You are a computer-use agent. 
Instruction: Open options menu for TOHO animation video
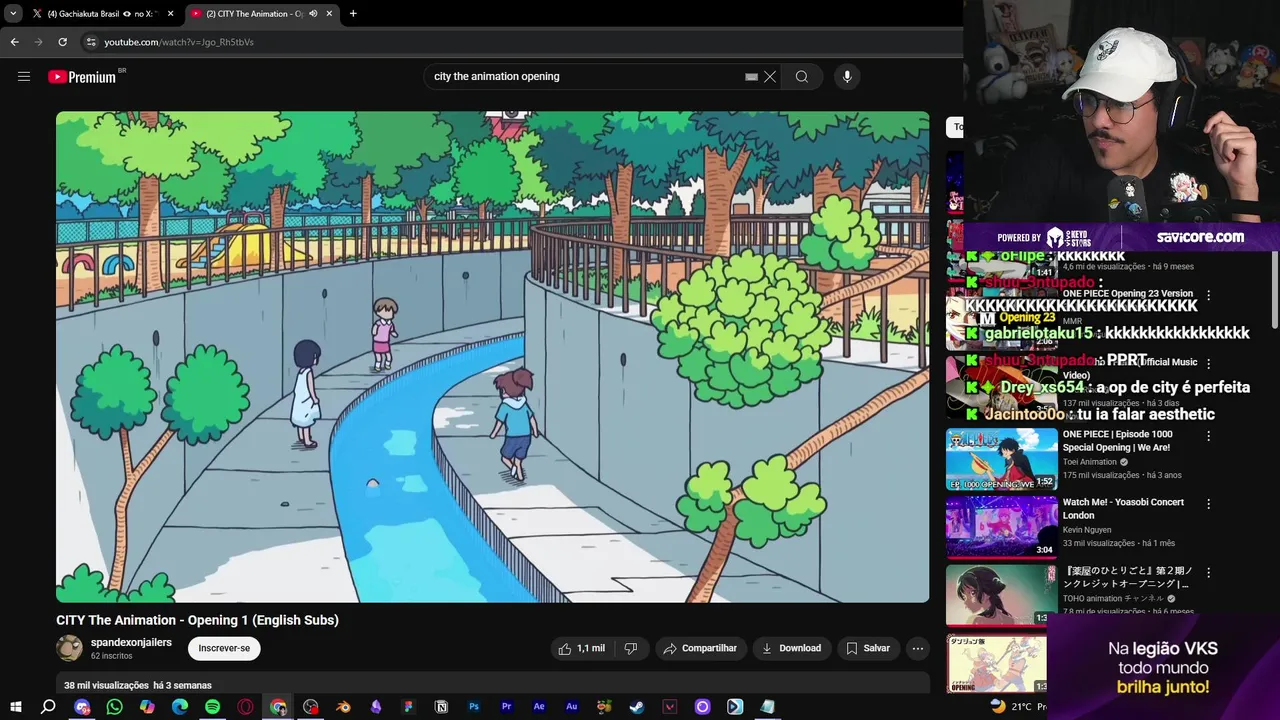pyautogui.click(x=1208, y=574)
